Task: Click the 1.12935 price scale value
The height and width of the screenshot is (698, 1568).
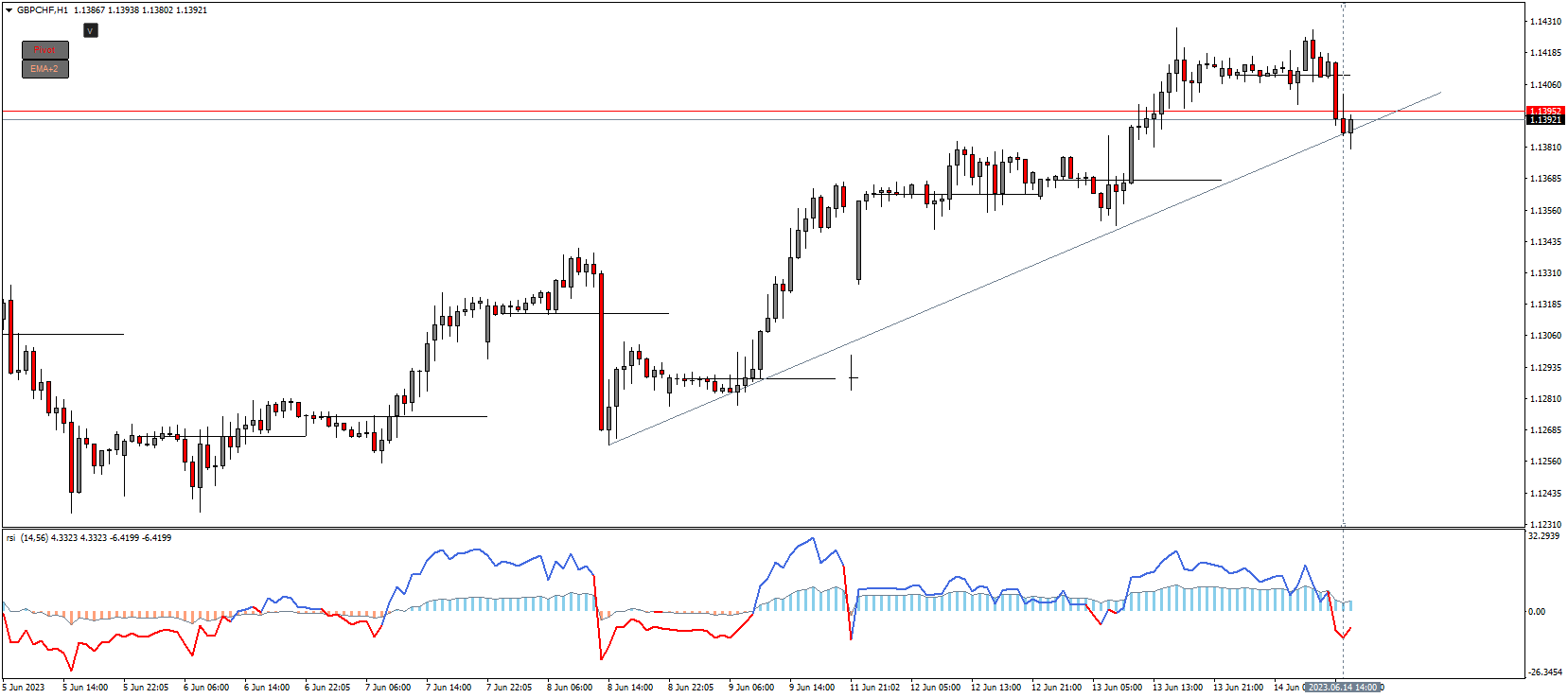Action: click(1545, 368)
